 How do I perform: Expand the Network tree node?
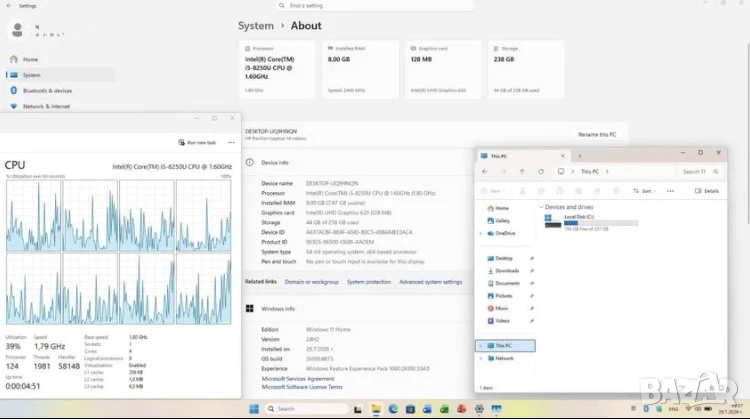point(481,358)
